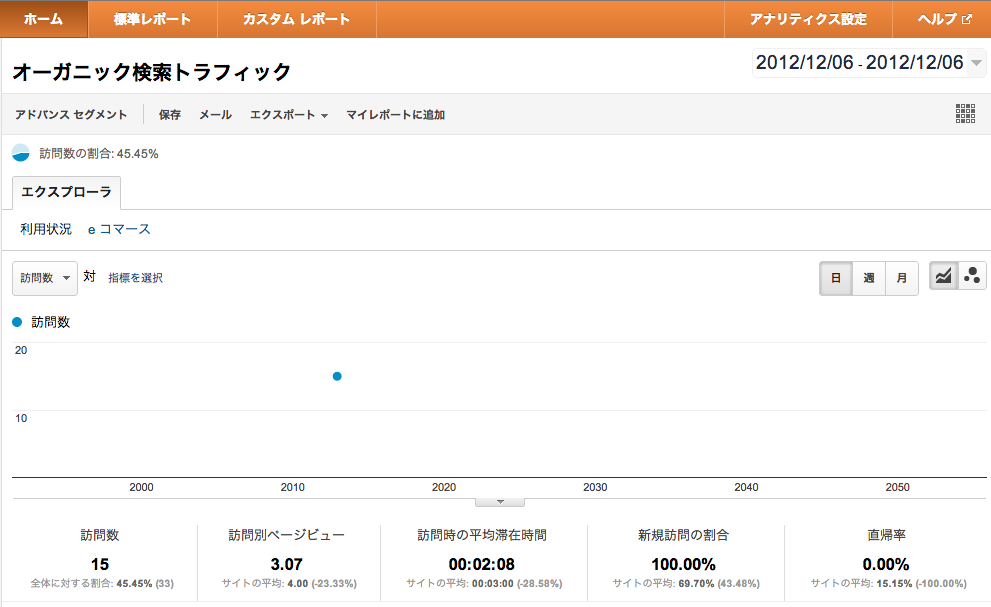Viewport: 991px width, 607px height.
Task: Click マイレポートに追加 button
Action: (395, 115)
